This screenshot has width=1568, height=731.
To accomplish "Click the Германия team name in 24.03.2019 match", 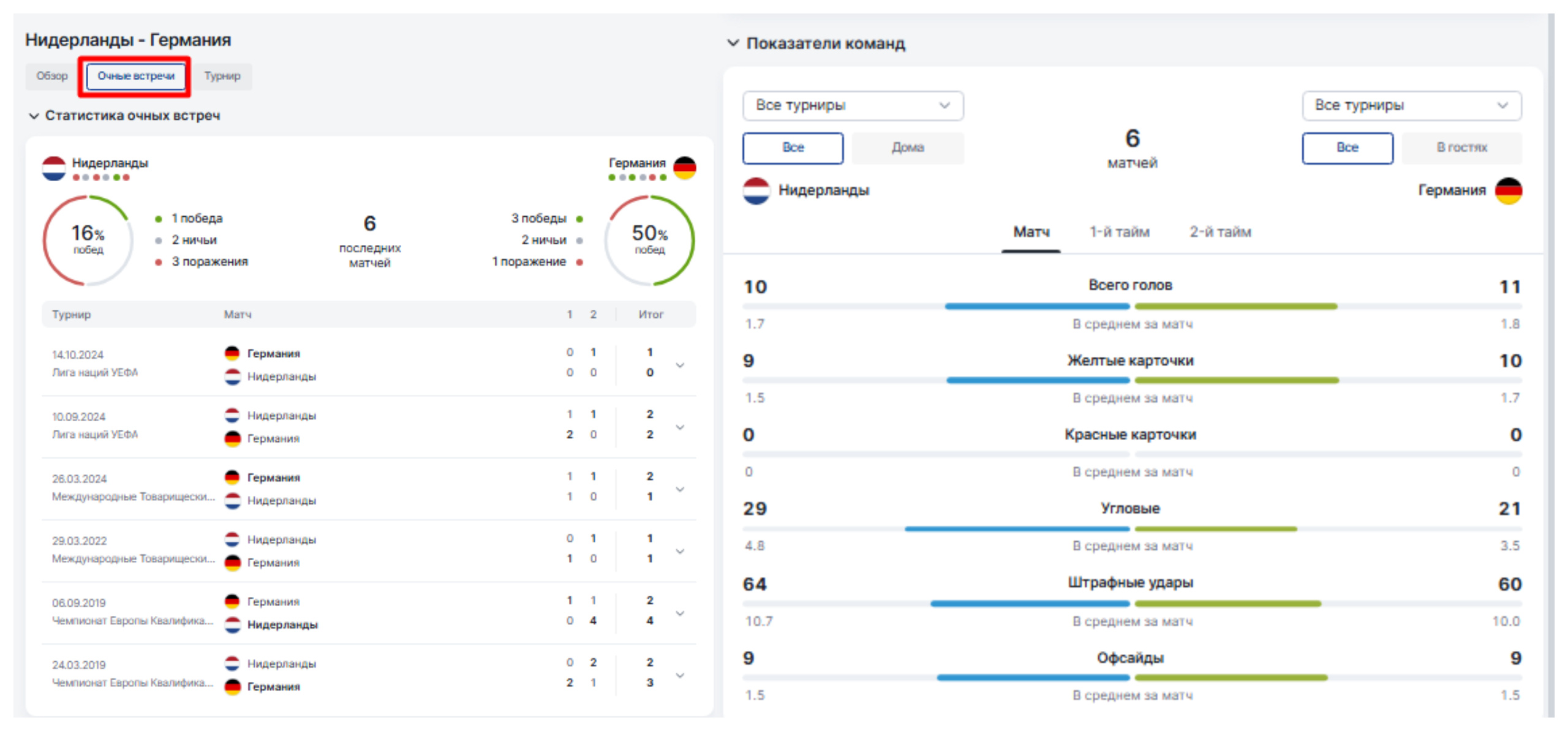I will (273, 687).
